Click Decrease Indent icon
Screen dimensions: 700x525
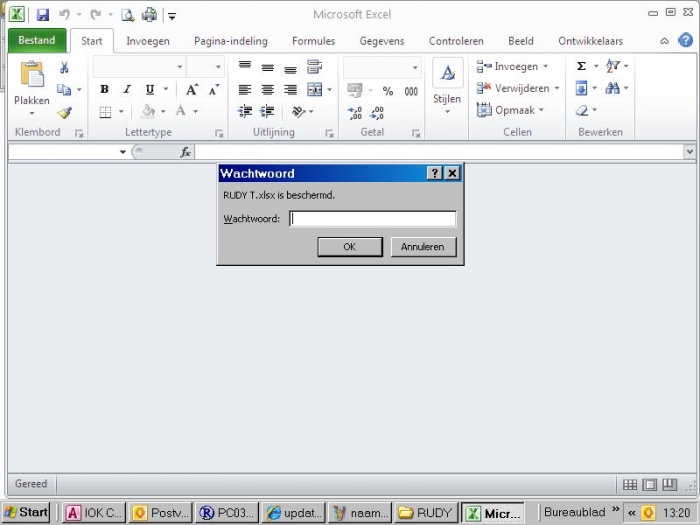click(x=245, y=111)
